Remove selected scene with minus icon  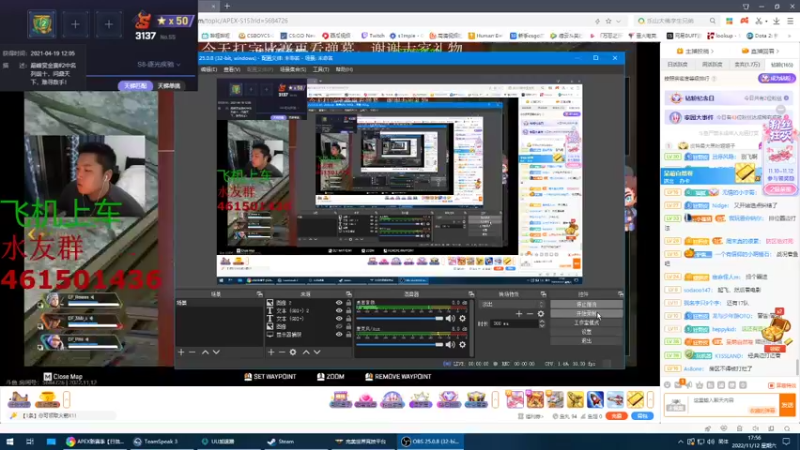pos(192,352)
